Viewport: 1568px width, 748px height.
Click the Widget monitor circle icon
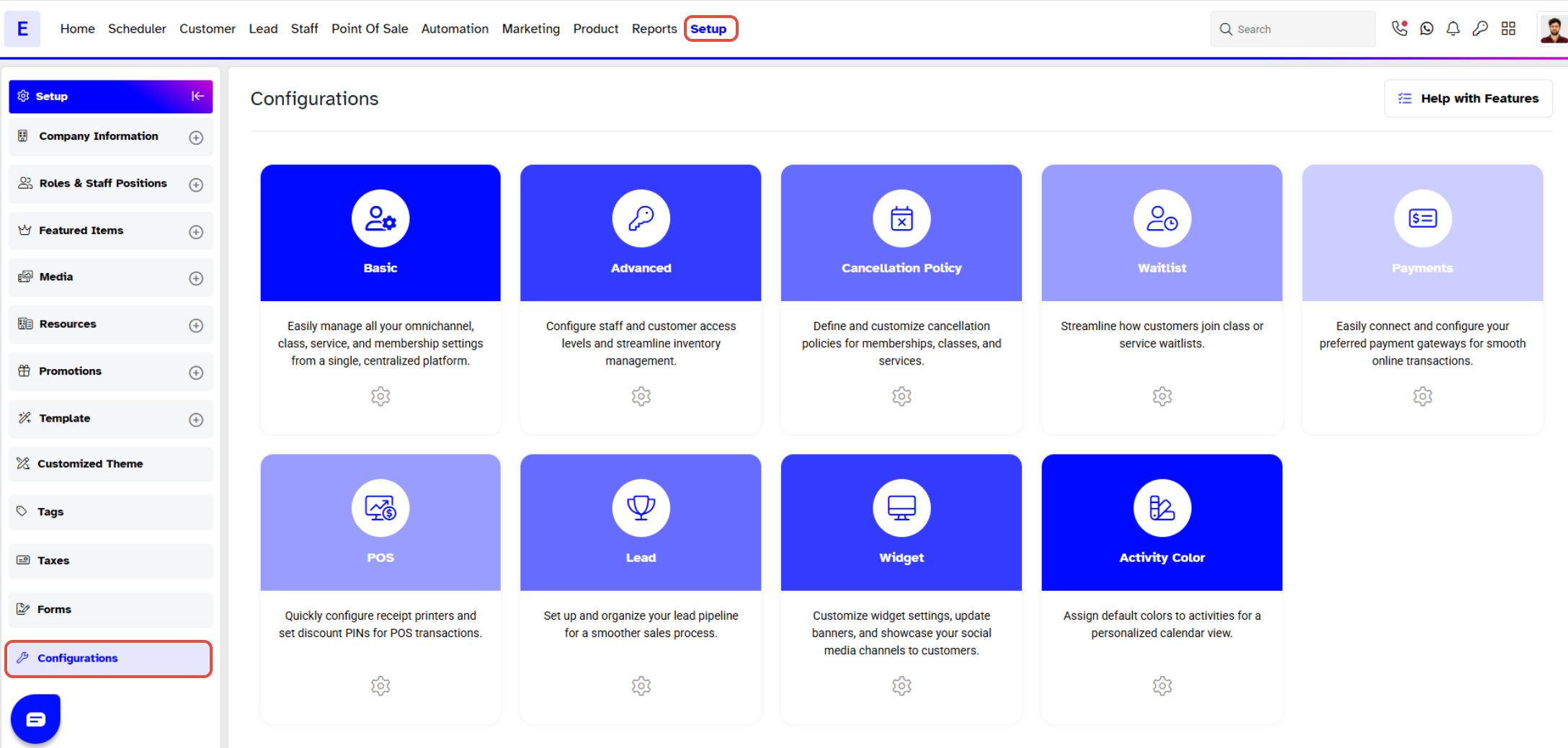pyautogui.click(x=901, y=508)
